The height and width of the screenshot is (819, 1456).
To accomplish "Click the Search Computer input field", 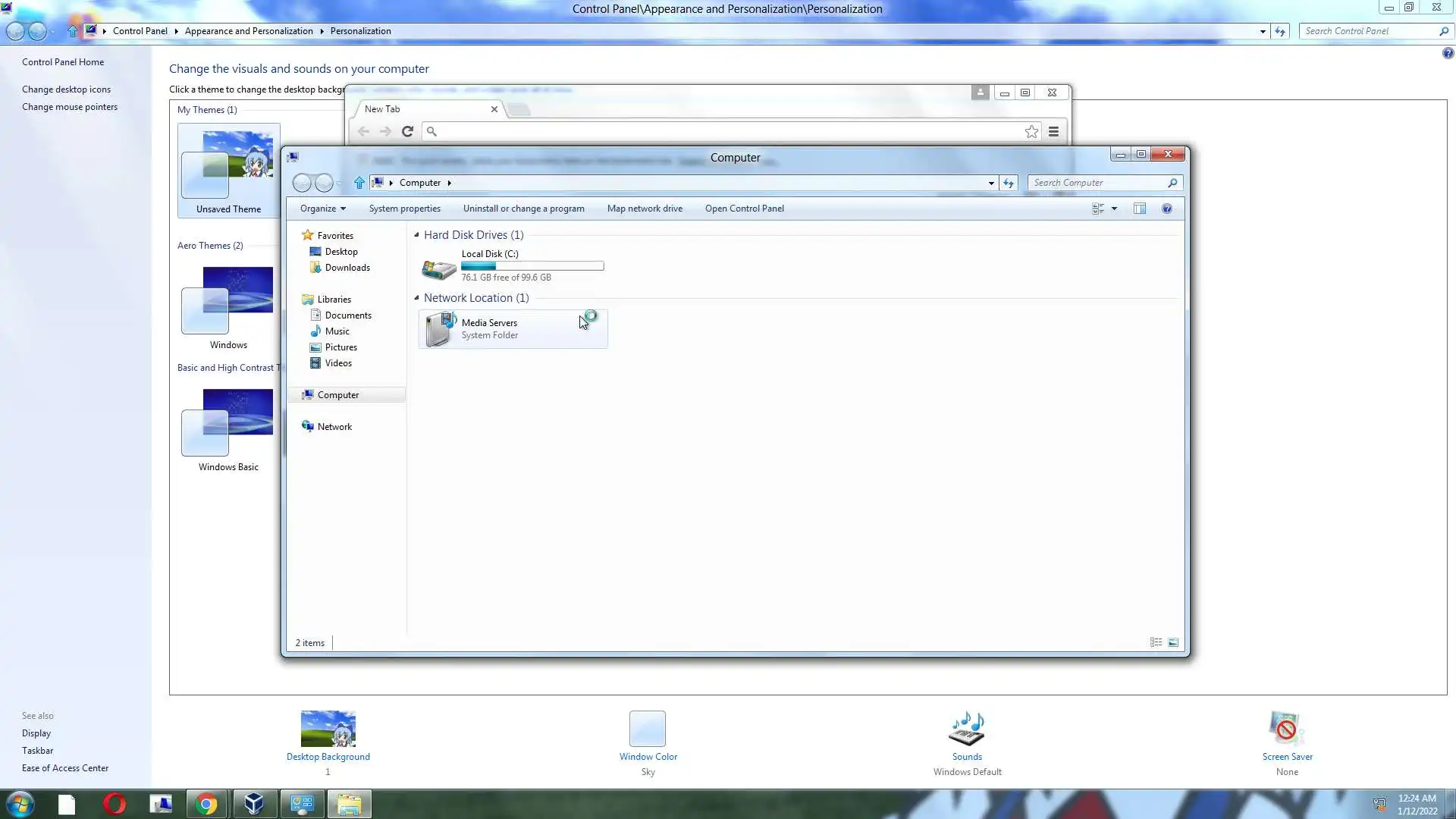I will click(1098, 183).
